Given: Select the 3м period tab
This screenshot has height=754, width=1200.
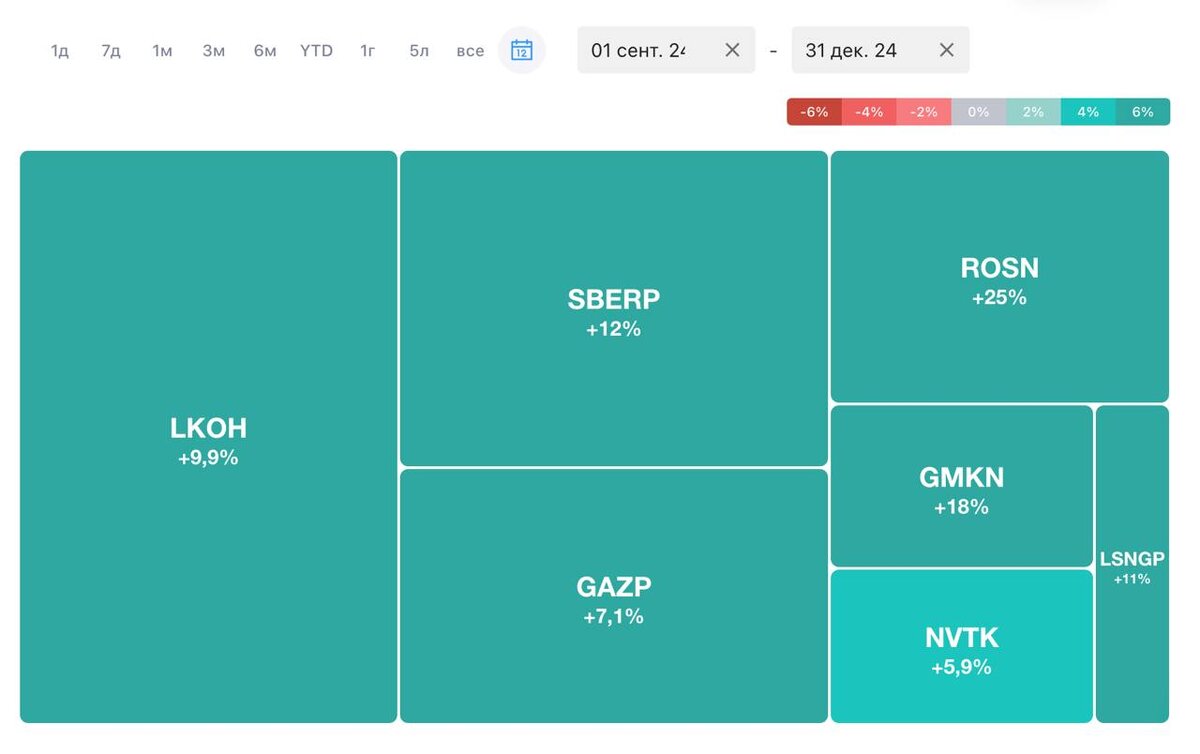Looking at the screenshot, I should [214, 51].
